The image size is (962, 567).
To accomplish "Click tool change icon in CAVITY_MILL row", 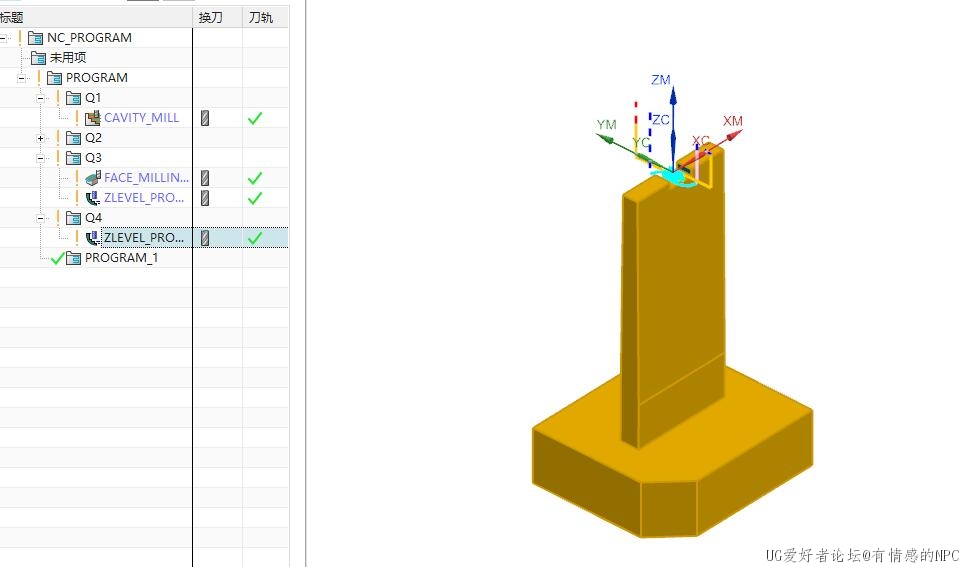I will pos(206,118).
